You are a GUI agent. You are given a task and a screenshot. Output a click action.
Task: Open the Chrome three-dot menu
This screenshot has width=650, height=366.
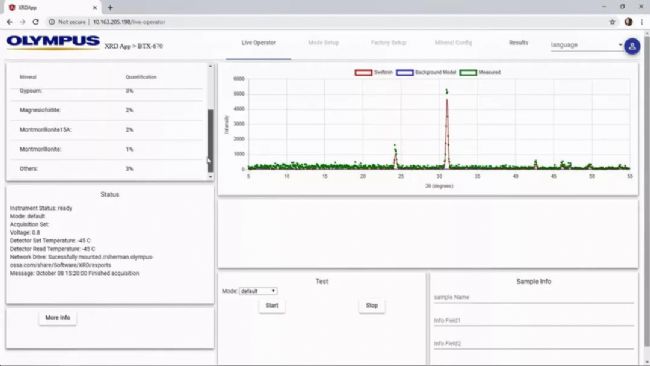tap(642, 22)
